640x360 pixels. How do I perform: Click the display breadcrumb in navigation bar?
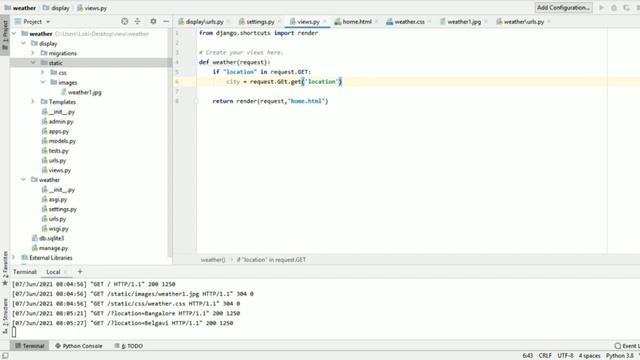(x=56, y=8)
